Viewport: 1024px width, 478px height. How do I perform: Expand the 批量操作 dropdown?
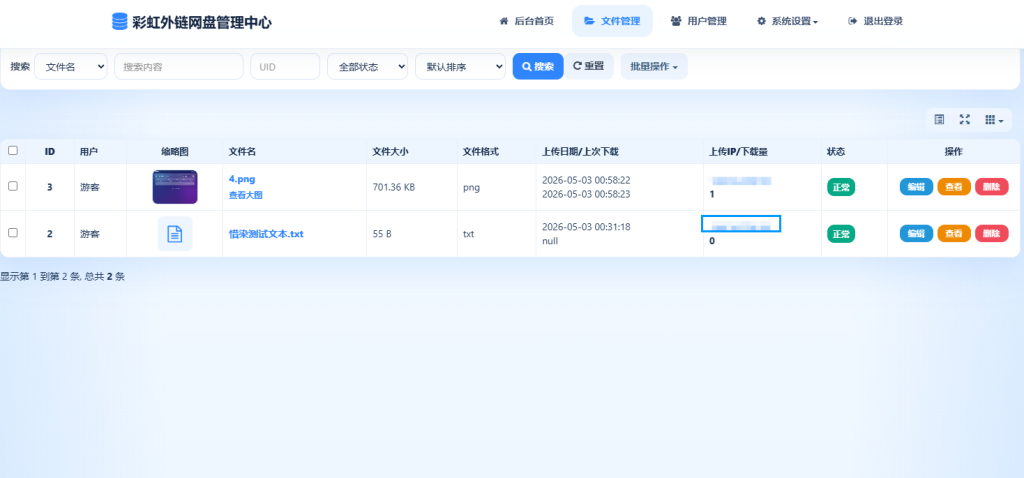(654, 67)
